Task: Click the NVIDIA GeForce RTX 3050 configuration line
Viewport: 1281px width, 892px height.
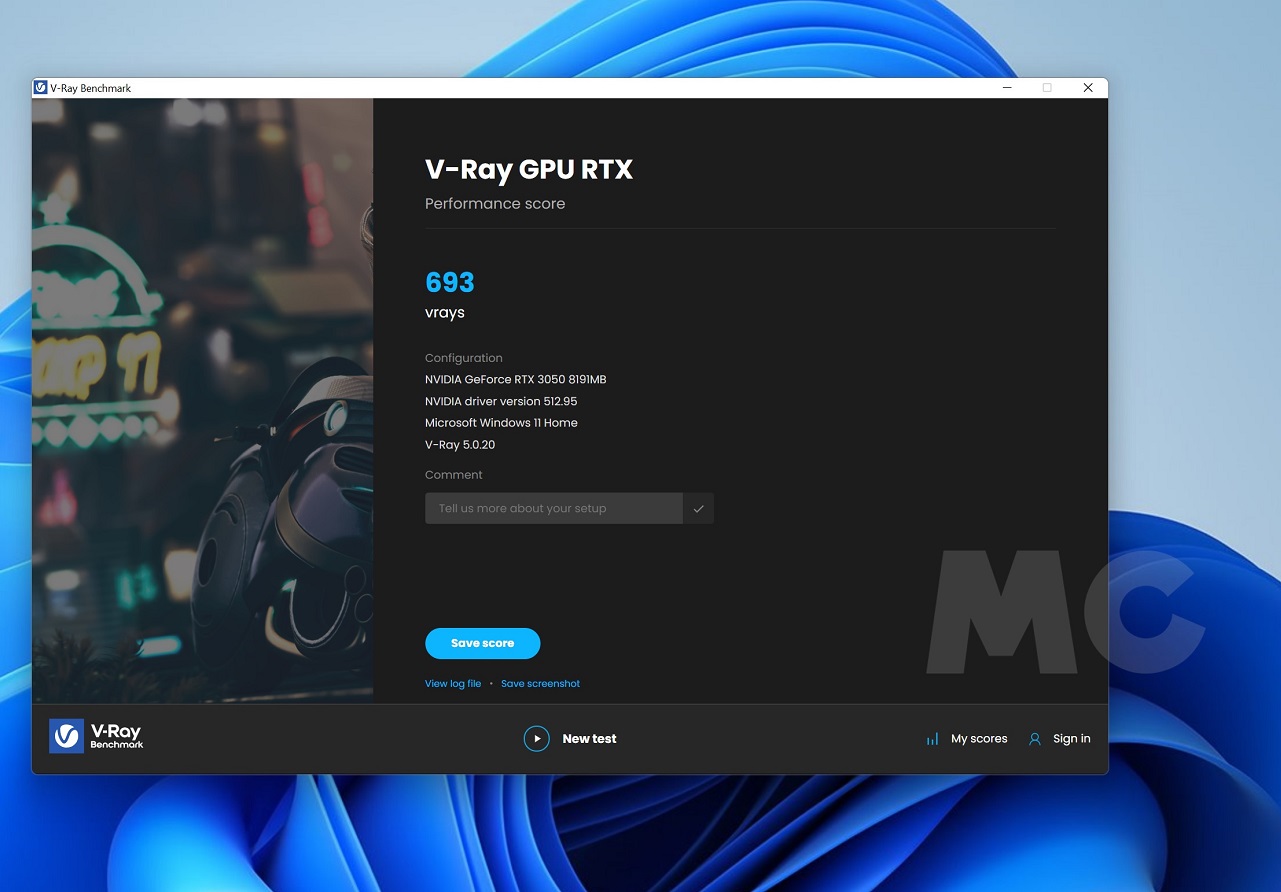Action: [x=515, y=379]
